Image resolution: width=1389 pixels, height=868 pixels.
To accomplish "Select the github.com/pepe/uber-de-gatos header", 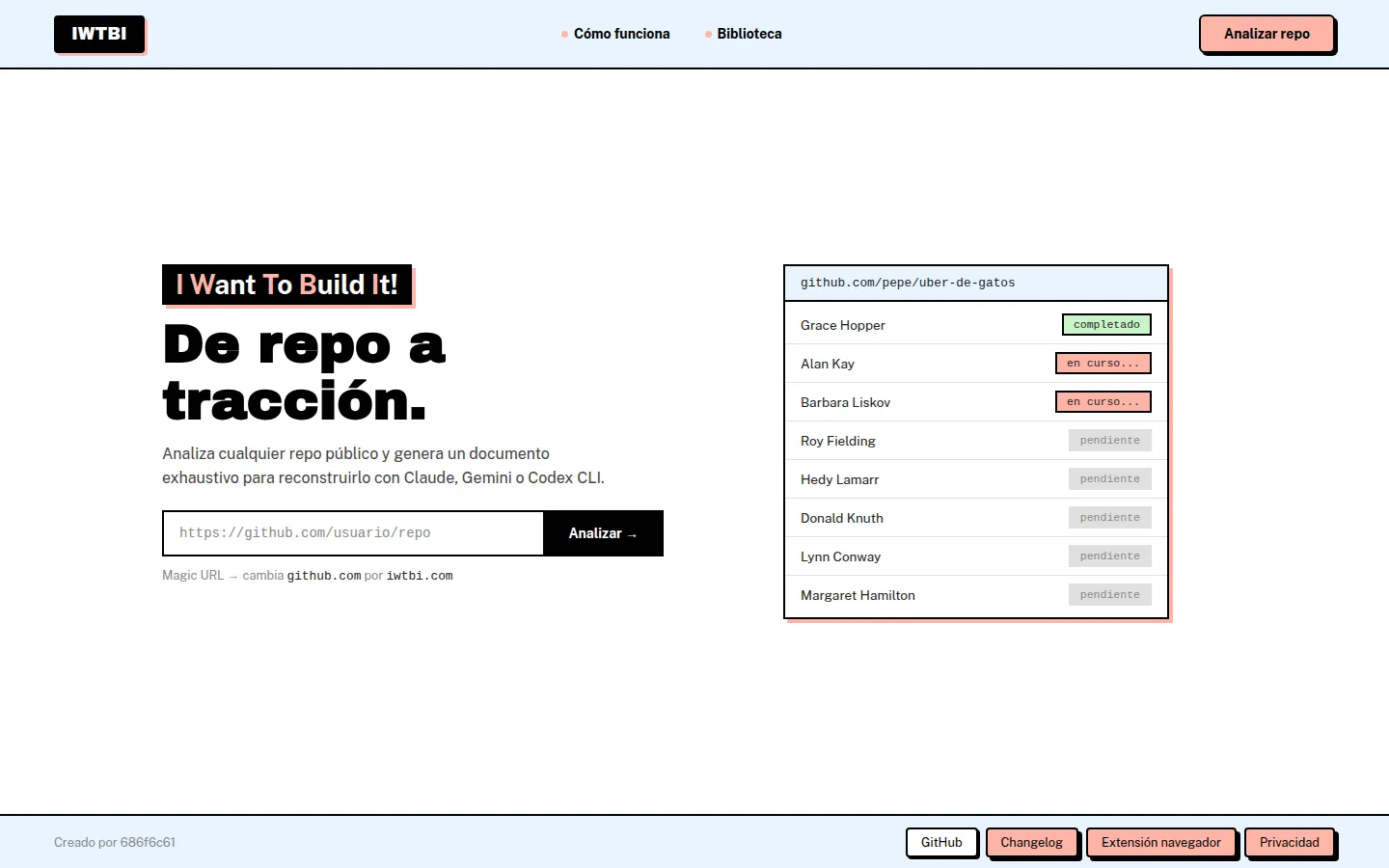I will point(976,284).
